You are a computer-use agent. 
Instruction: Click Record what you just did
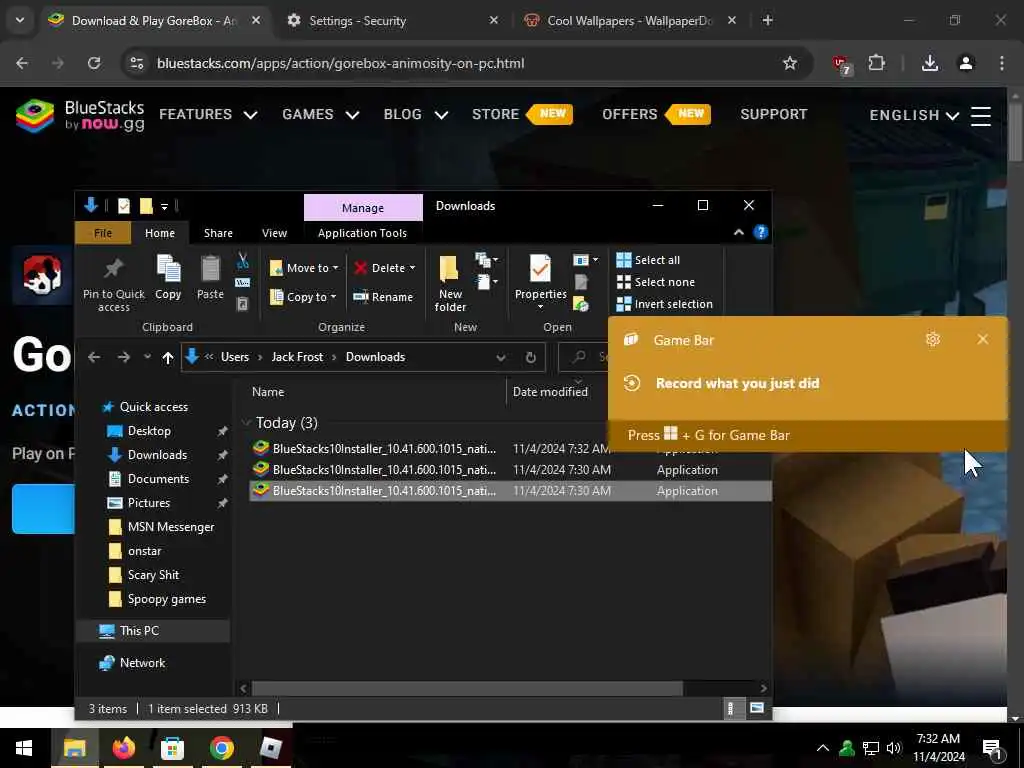[737, 383]
